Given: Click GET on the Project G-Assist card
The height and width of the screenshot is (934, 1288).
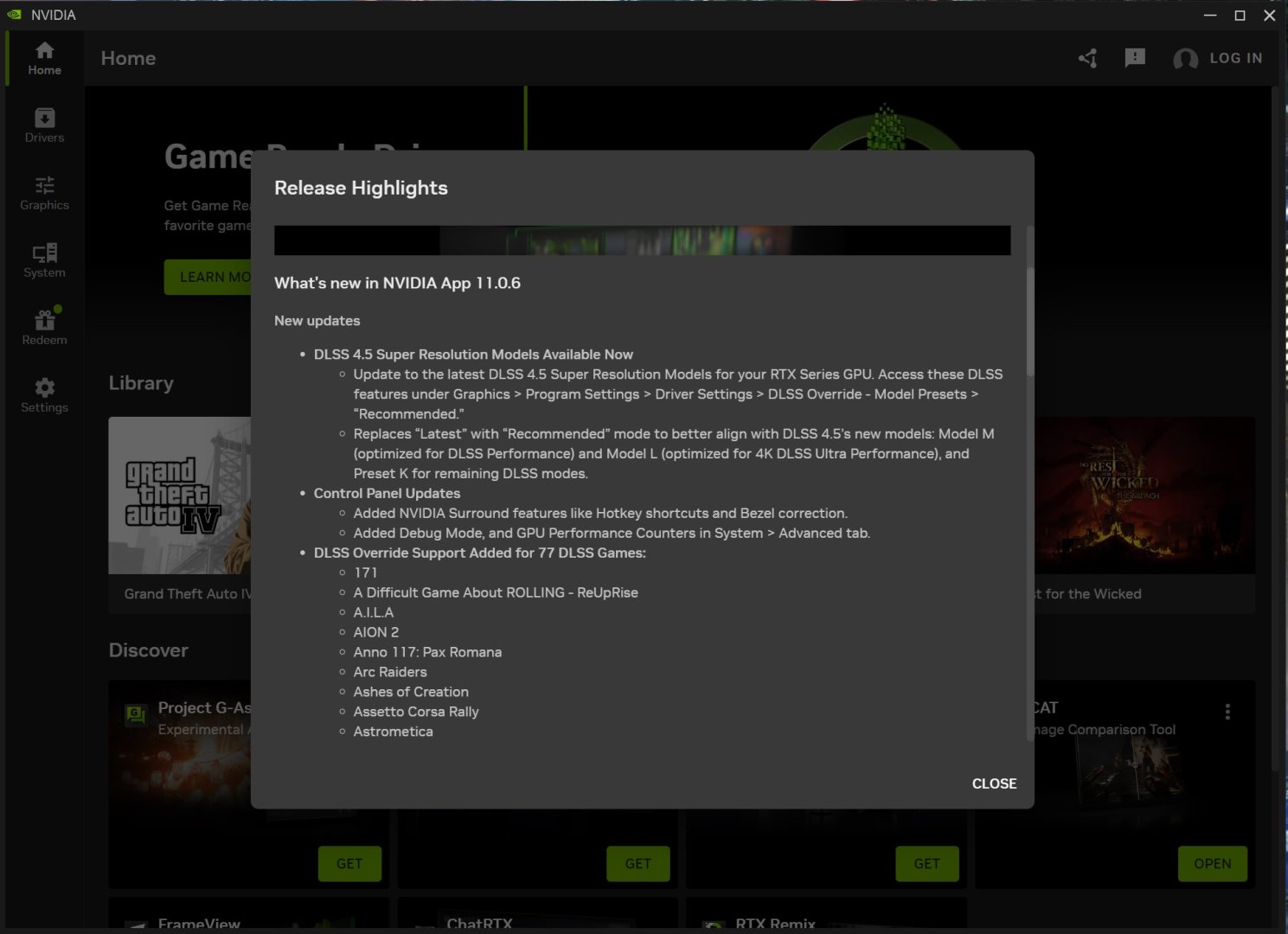Looking at the screenshot, I should pyautogui.click(x=349, y=863).
